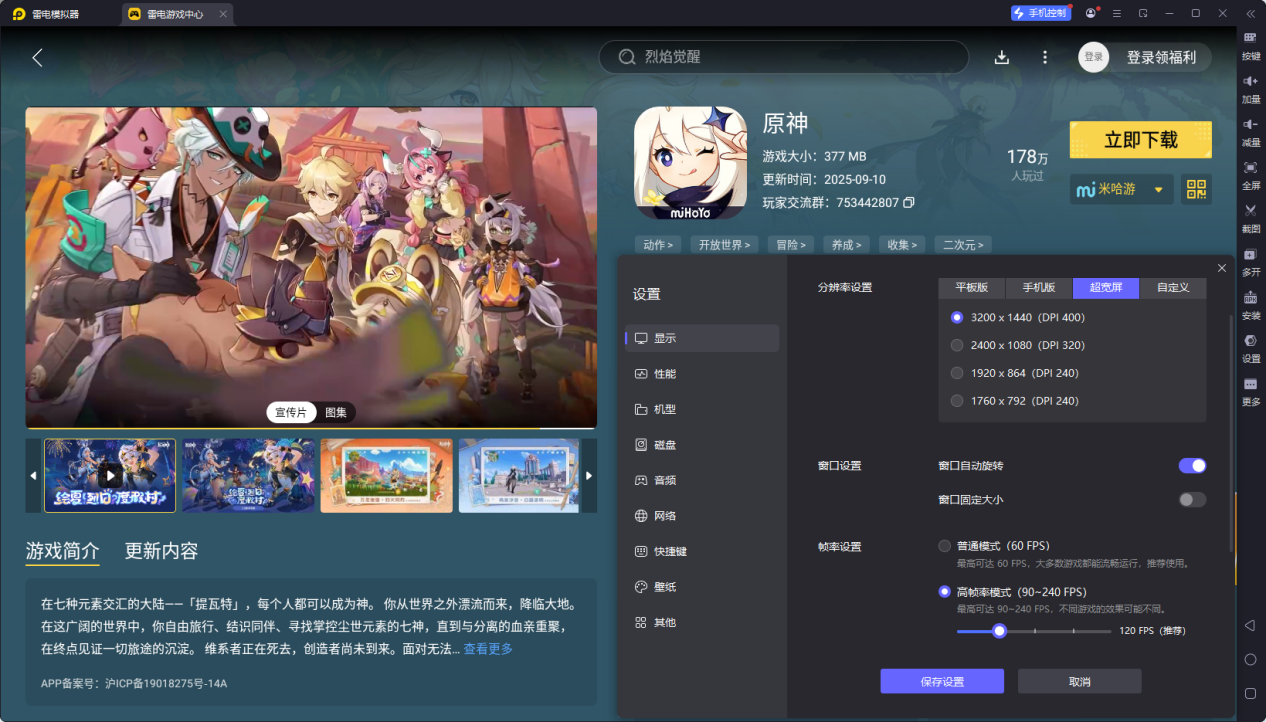The image size is (1266, 722).
Task: Go back with the left arrow icon
Action: click(37, 58)
